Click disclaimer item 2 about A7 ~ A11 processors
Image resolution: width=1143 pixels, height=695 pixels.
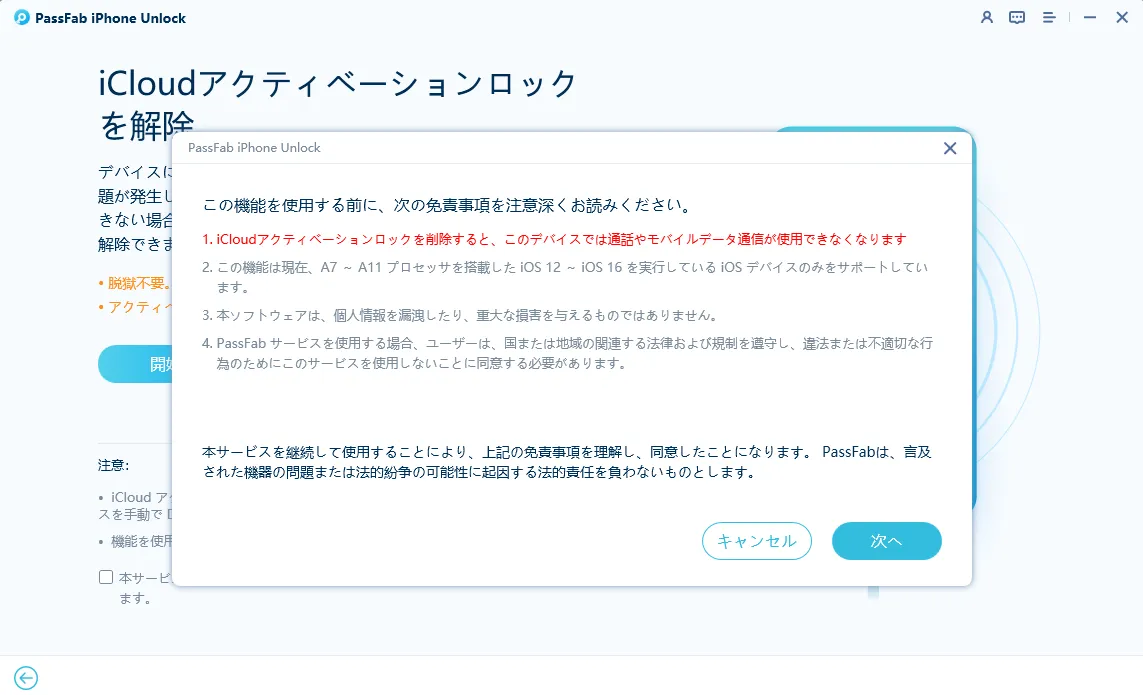565,277
